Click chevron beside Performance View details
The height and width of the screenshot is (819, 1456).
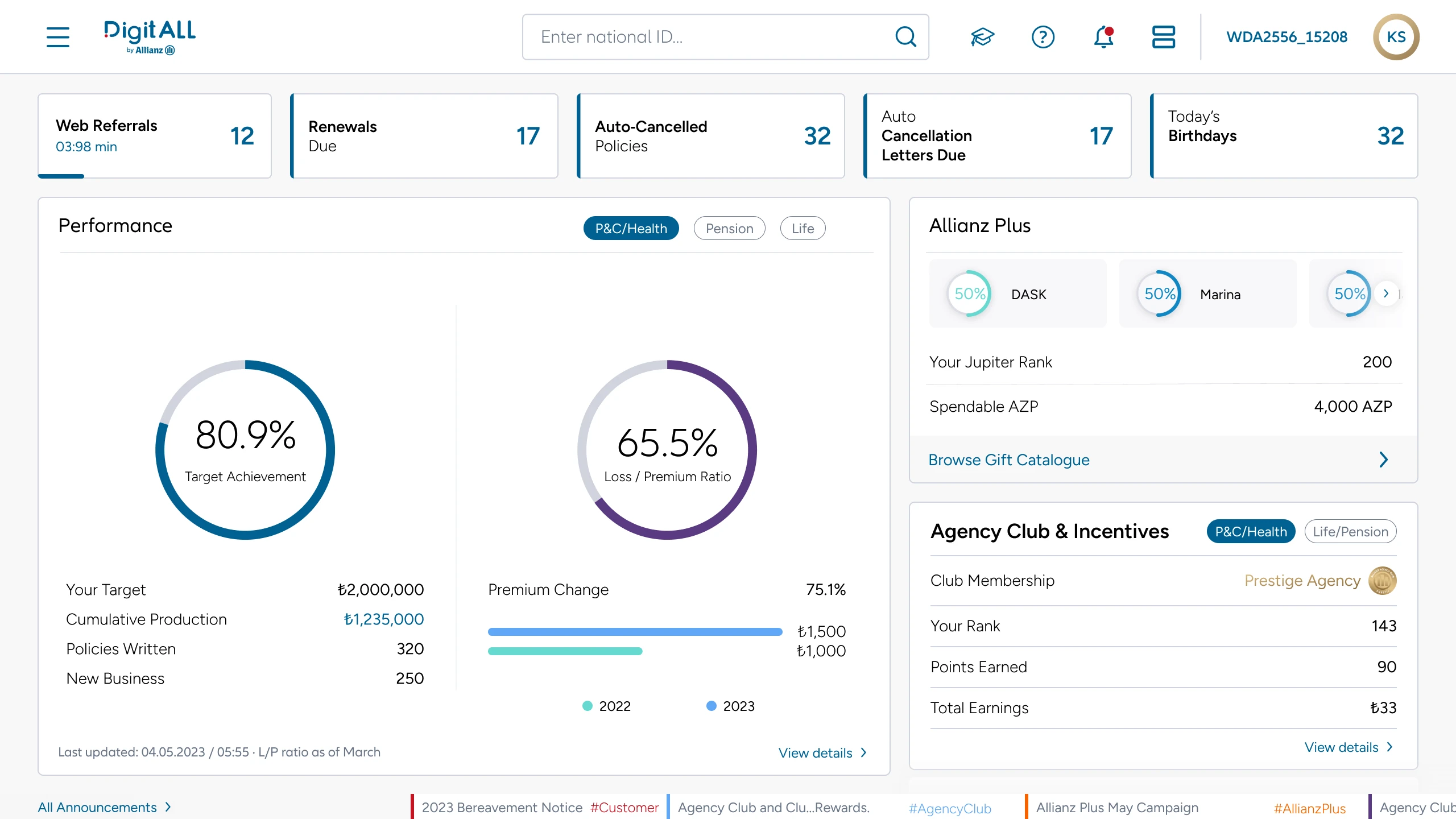[864, 752]
